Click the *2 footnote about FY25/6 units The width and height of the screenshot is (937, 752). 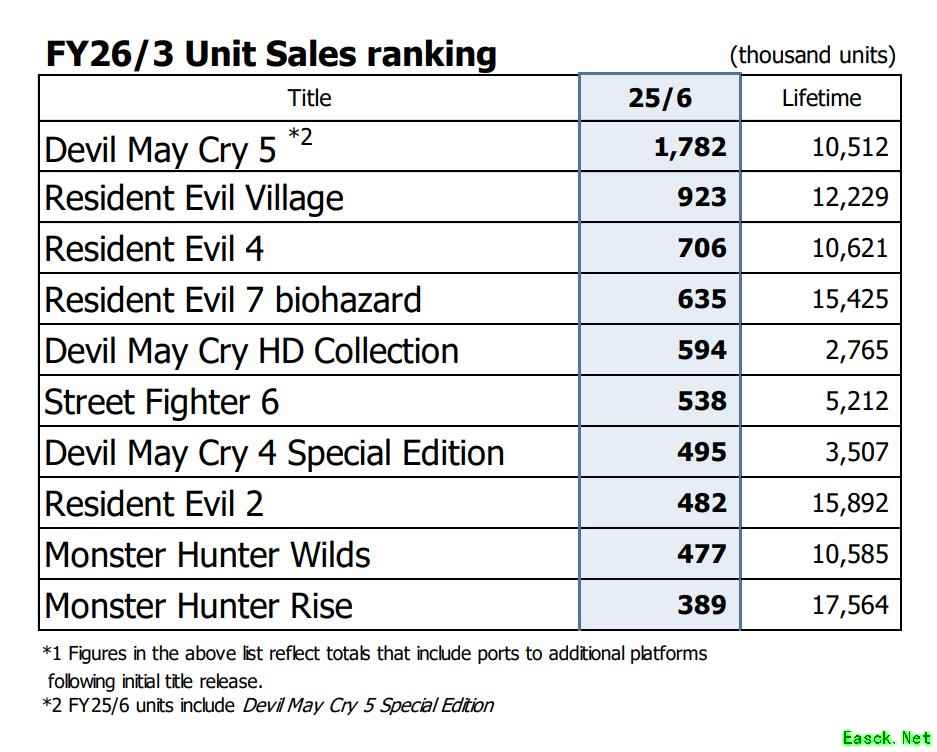[268, 705]
